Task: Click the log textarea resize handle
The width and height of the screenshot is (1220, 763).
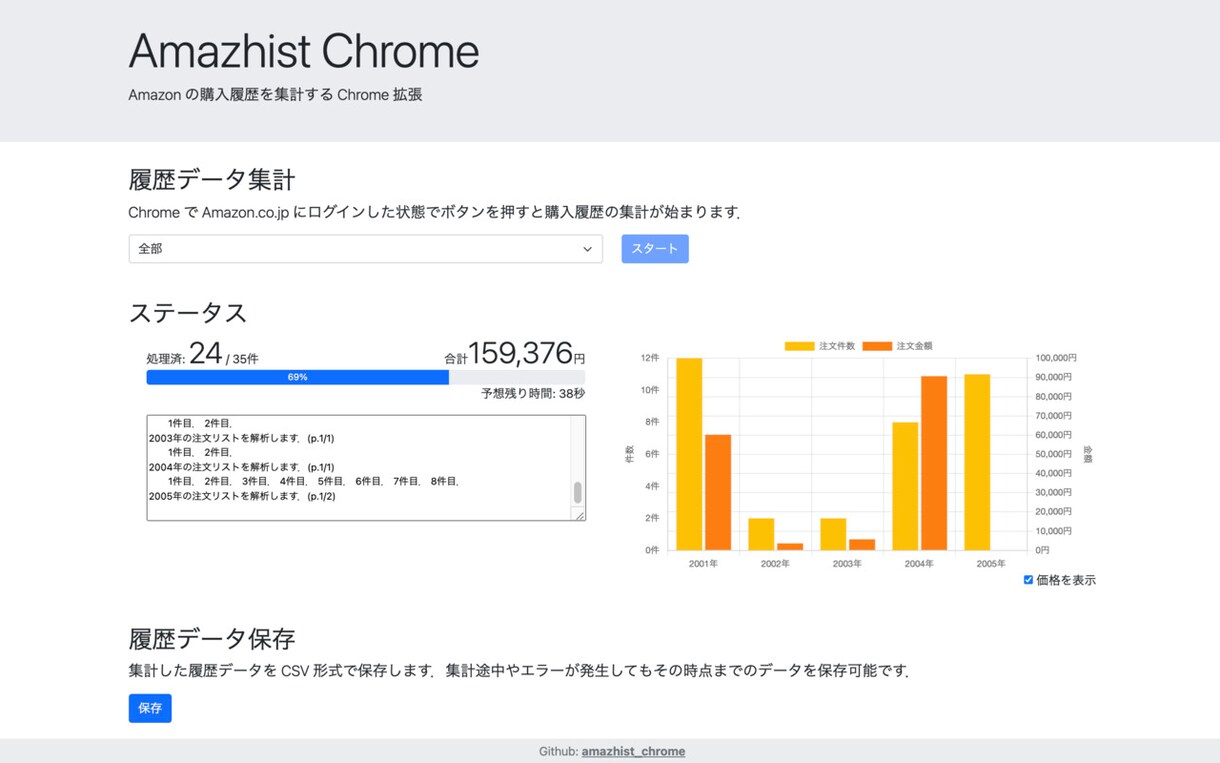Action: click(x=578, y=514)
